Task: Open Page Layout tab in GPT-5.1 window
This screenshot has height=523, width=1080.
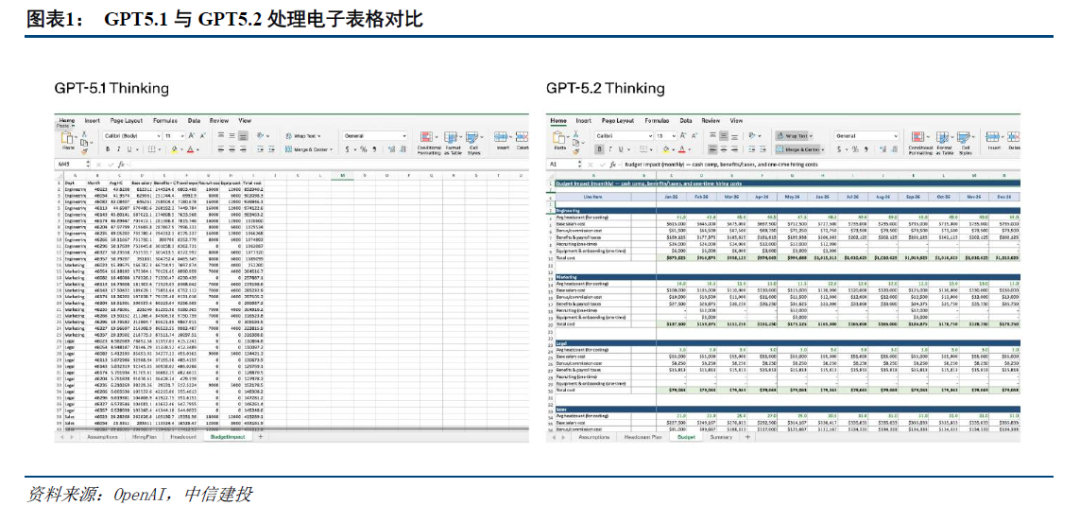Action: (127, 121)
